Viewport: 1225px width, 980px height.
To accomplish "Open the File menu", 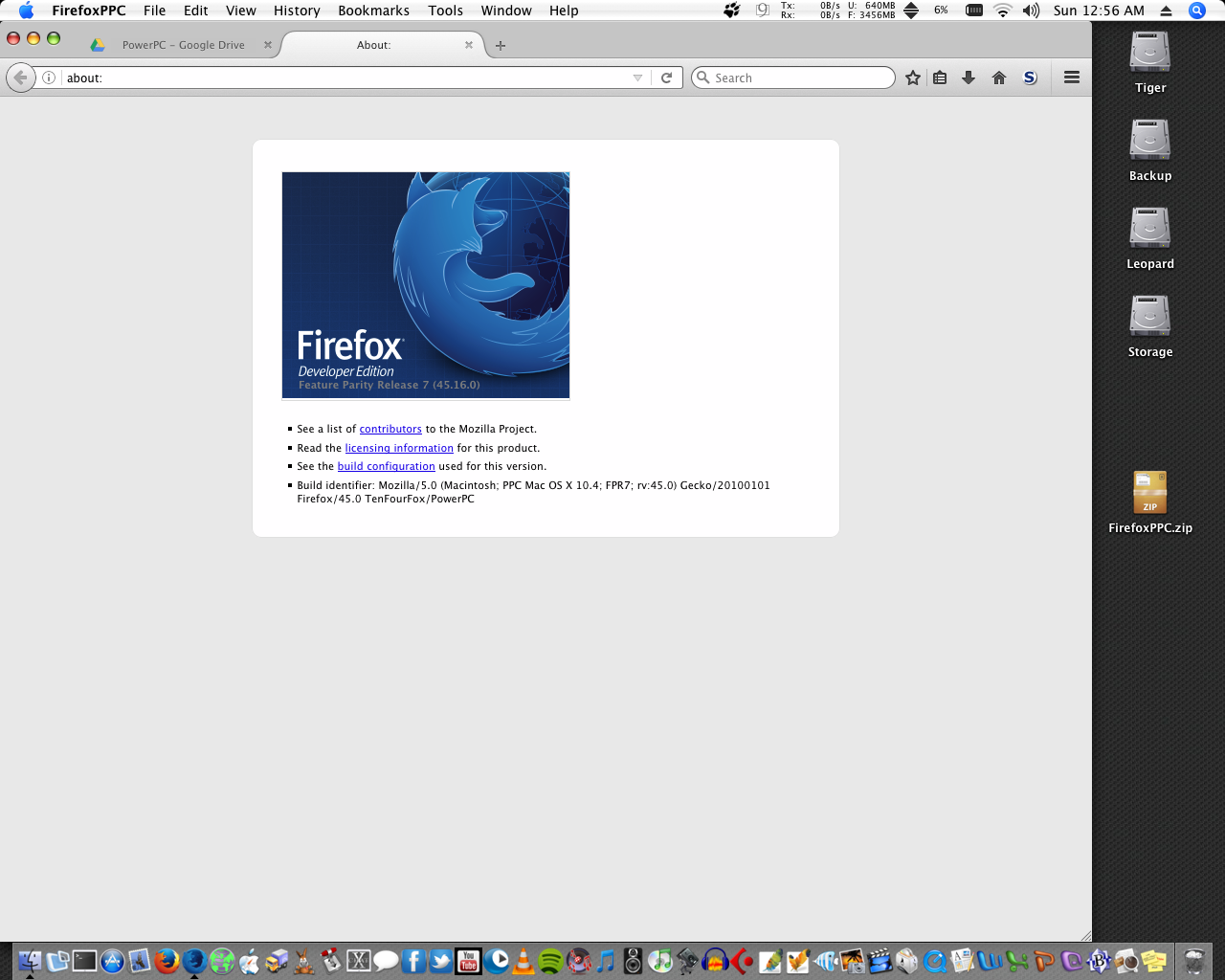I will (x=154, y=11).
